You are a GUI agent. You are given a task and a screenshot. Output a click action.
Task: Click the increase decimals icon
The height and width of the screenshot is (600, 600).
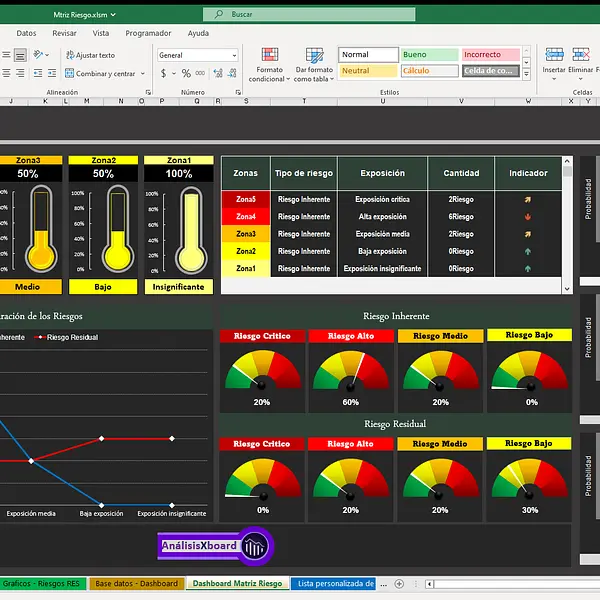(218, 73)
